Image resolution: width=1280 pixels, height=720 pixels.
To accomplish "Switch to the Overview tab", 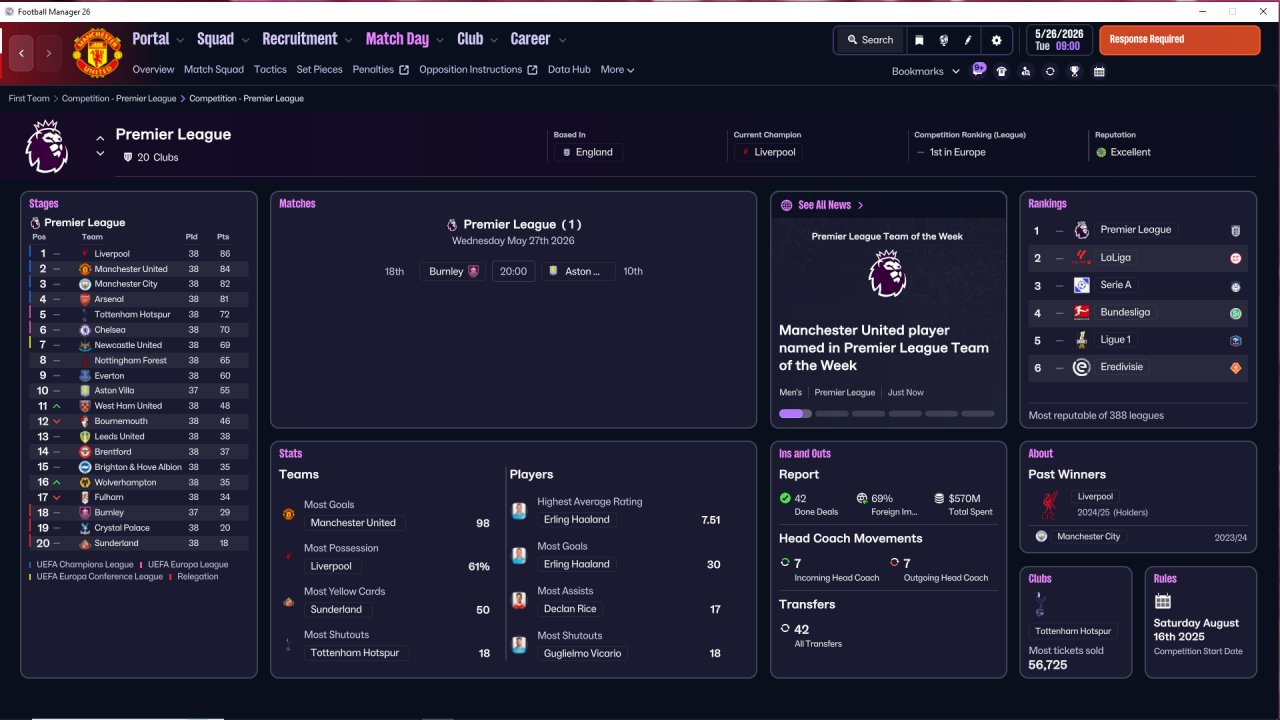I will 153,70.
